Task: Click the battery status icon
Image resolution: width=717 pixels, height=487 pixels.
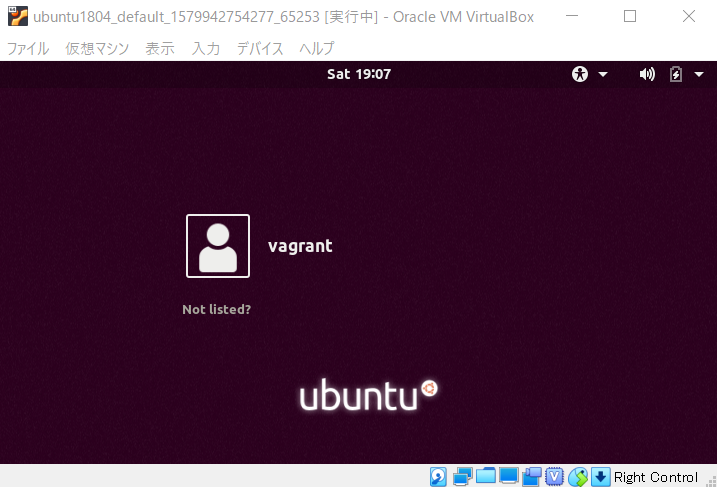Action: (x=676, y=74)
